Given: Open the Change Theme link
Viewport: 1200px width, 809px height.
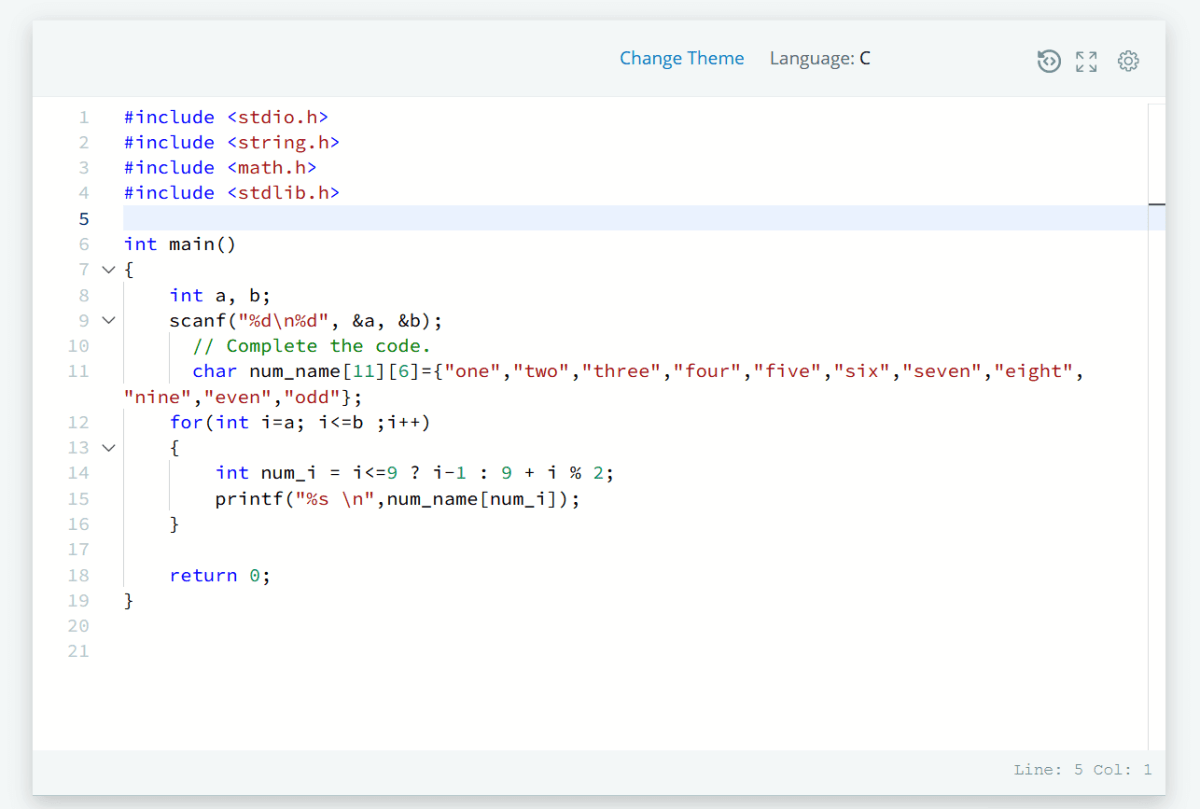Looking at the screenshot, I should click(682, 58).
